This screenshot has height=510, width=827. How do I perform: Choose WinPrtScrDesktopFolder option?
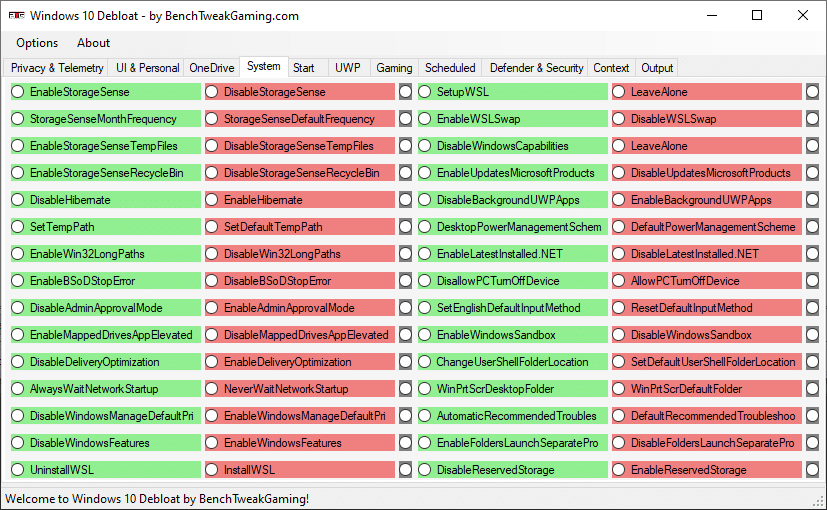pyautogui.click(x=513, y=389)
